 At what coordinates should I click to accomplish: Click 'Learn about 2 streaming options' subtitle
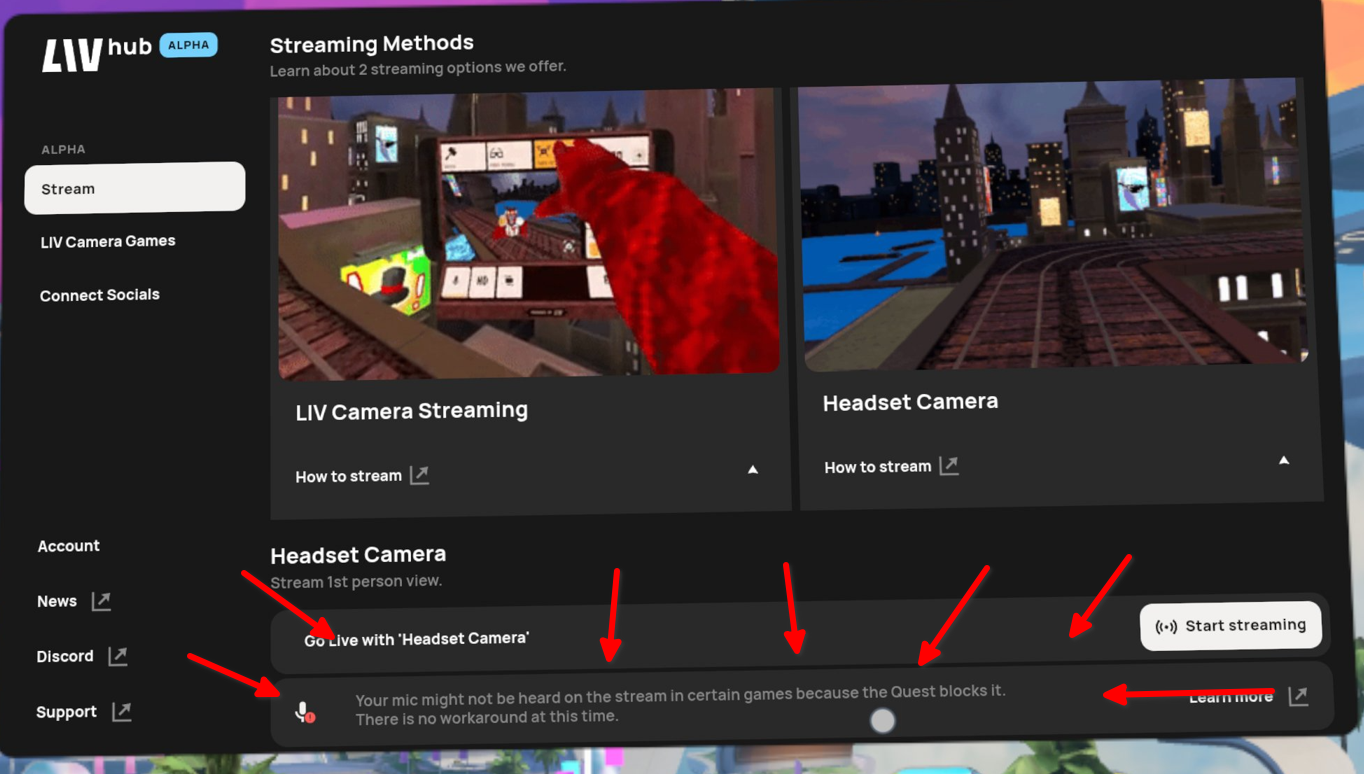(x=418, y=67)
